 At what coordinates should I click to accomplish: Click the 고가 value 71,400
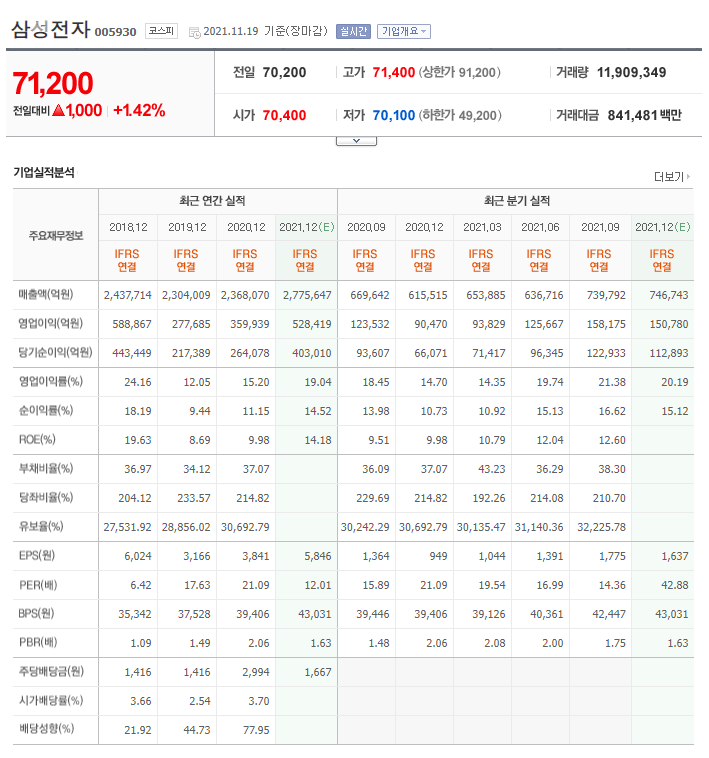coord(393,73)
